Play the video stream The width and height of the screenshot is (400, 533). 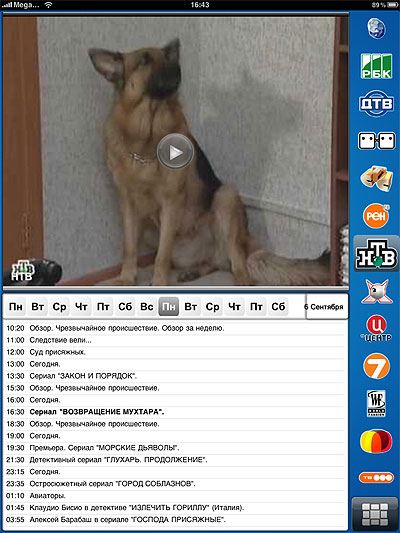point(175,152)
